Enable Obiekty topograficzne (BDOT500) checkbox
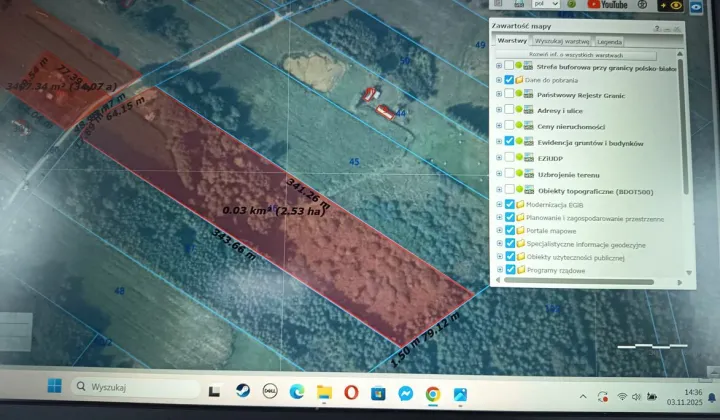Viewport: 720px width, 420px height. pos(509,189)
